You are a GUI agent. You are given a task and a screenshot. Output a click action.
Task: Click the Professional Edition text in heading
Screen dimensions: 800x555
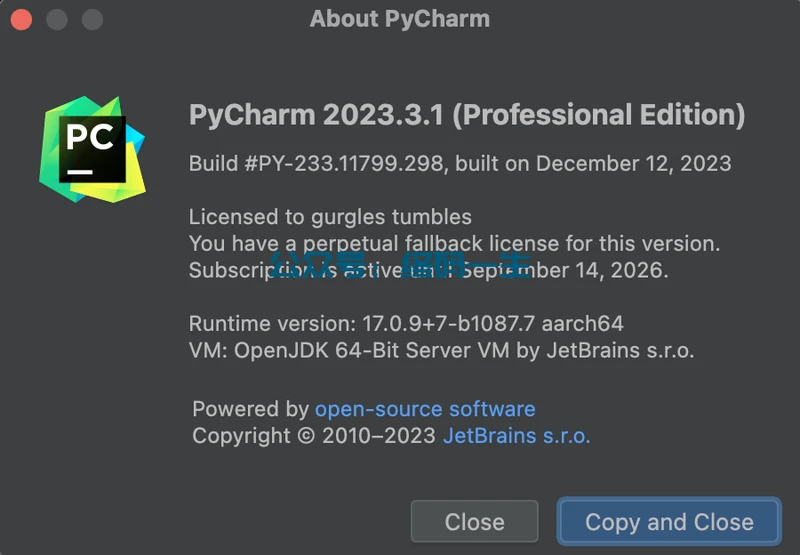pyautogui.click(x=599, y=115)
